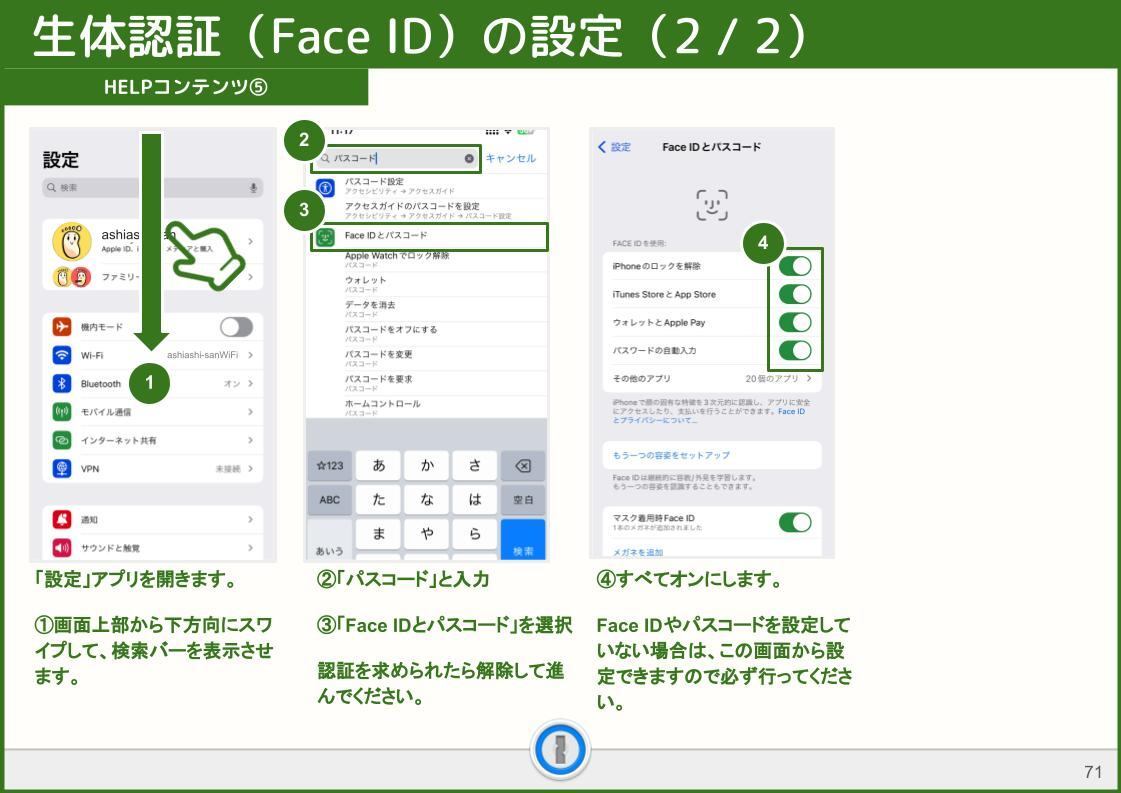Select アクセスガイドのパスコードを設定 result
Screen dimensions: 1121x793
pos(429,210)
